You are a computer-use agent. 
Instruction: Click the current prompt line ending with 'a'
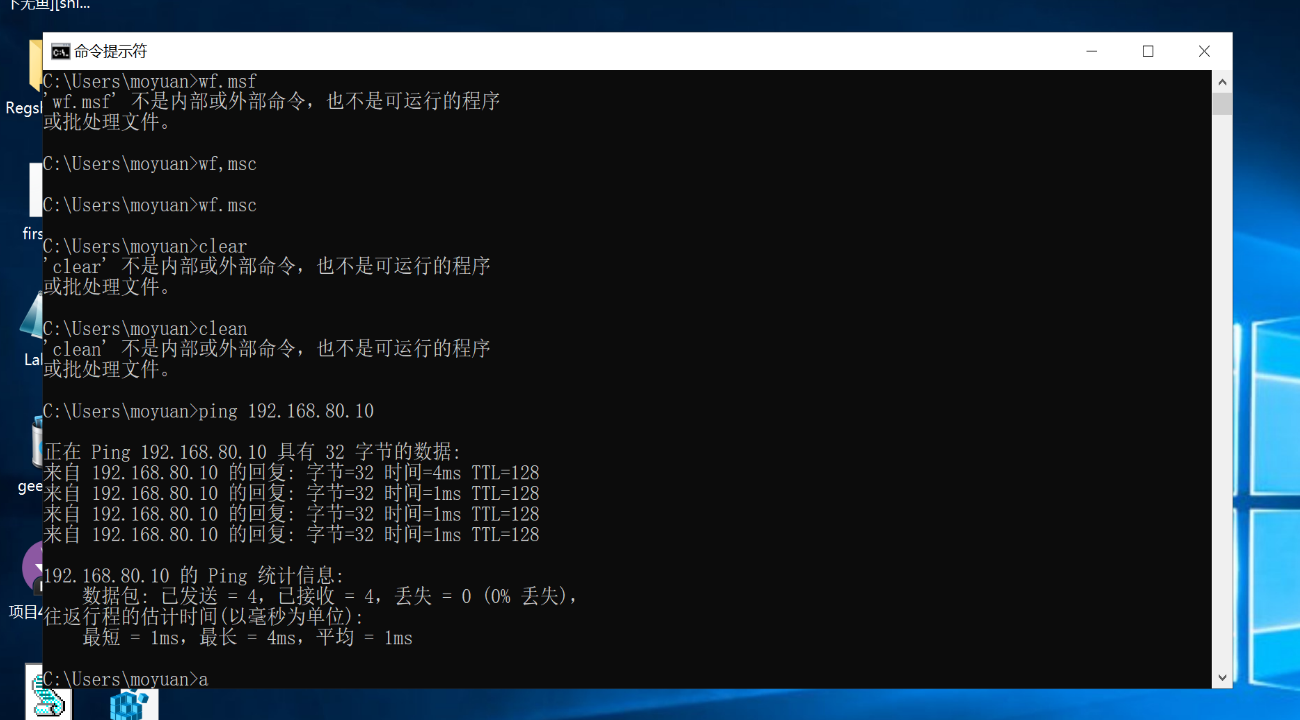pyautogui.click(x=126, y=679)
